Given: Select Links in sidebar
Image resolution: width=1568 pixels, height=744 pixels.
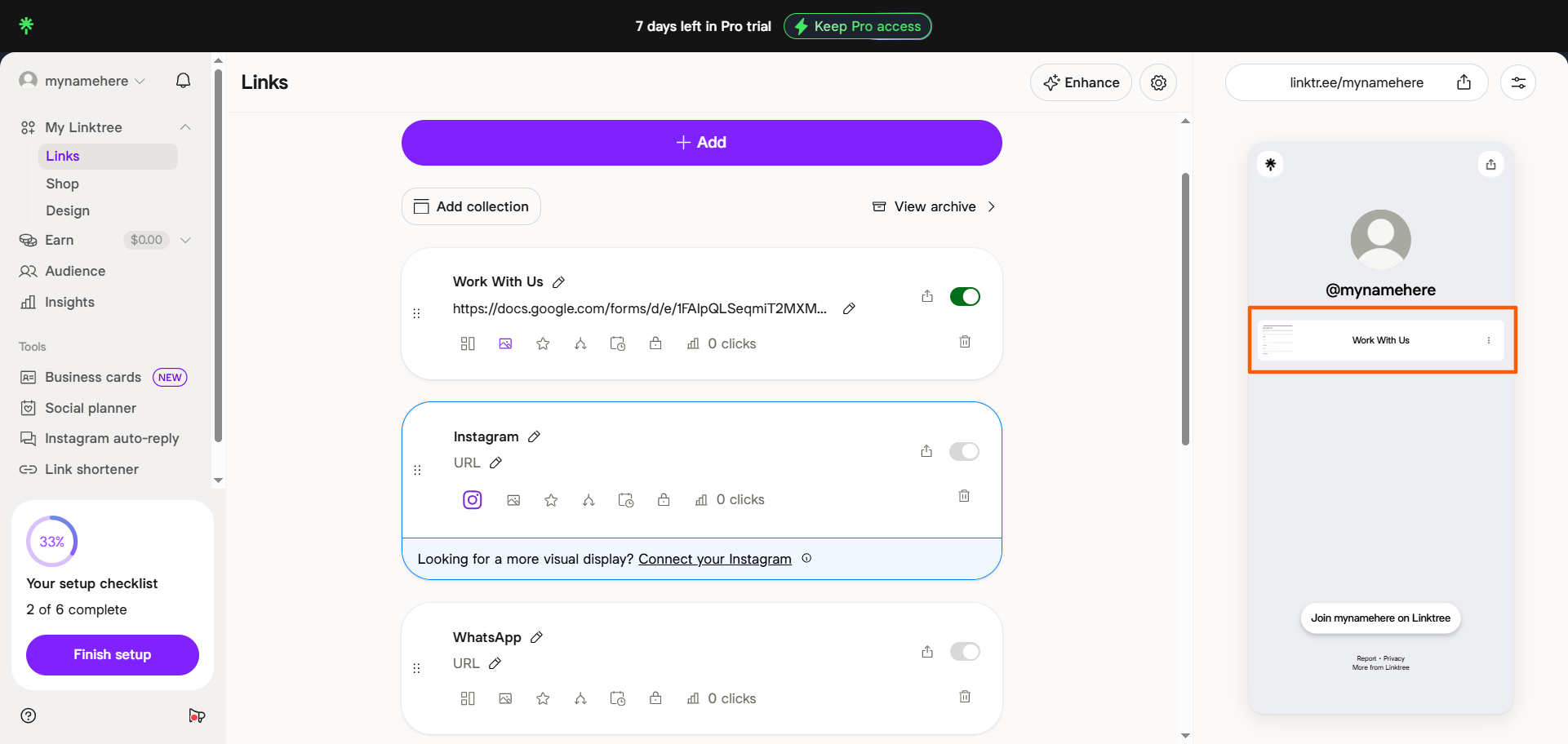Looking at the screenshot, I should tap(108, 156).
